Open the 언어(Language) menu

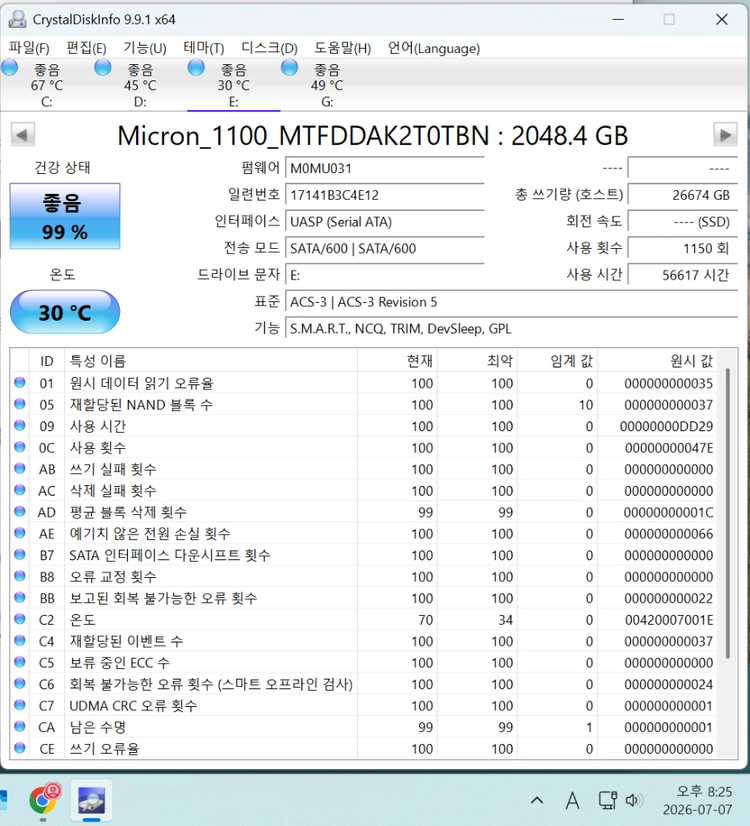[433, 48]
